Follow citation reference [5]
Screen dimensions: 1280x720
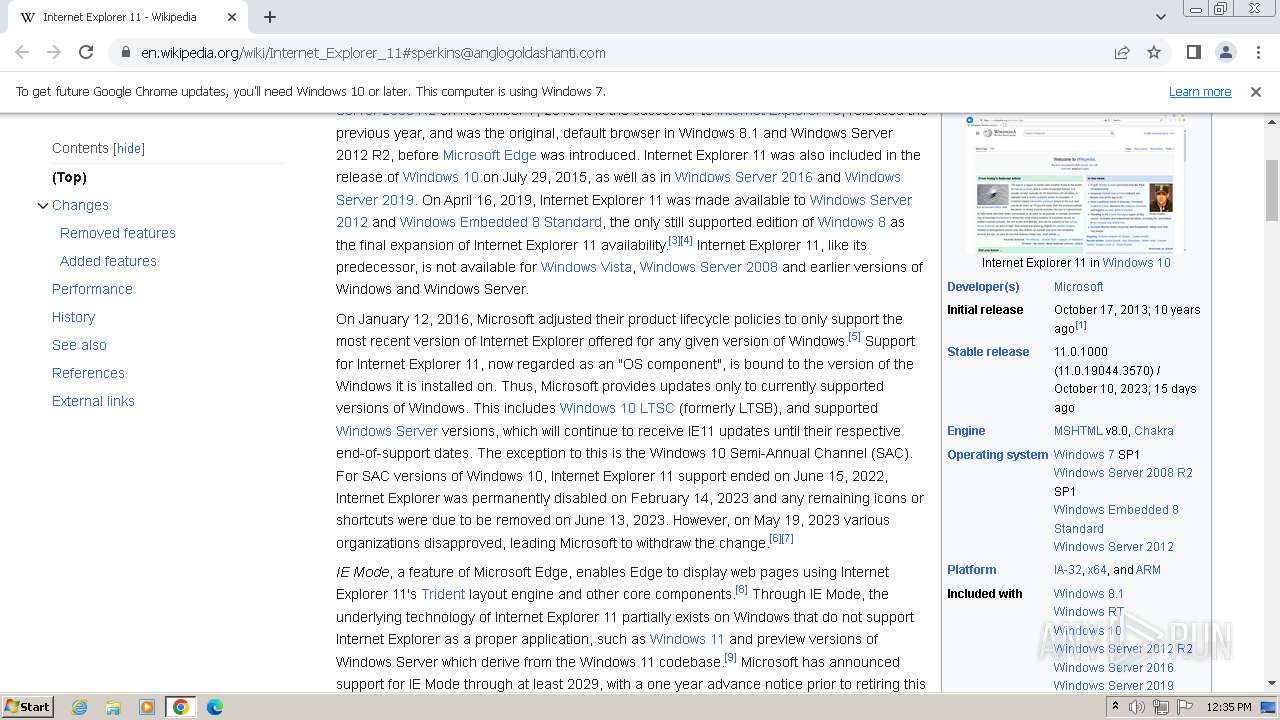coord(854,337)
